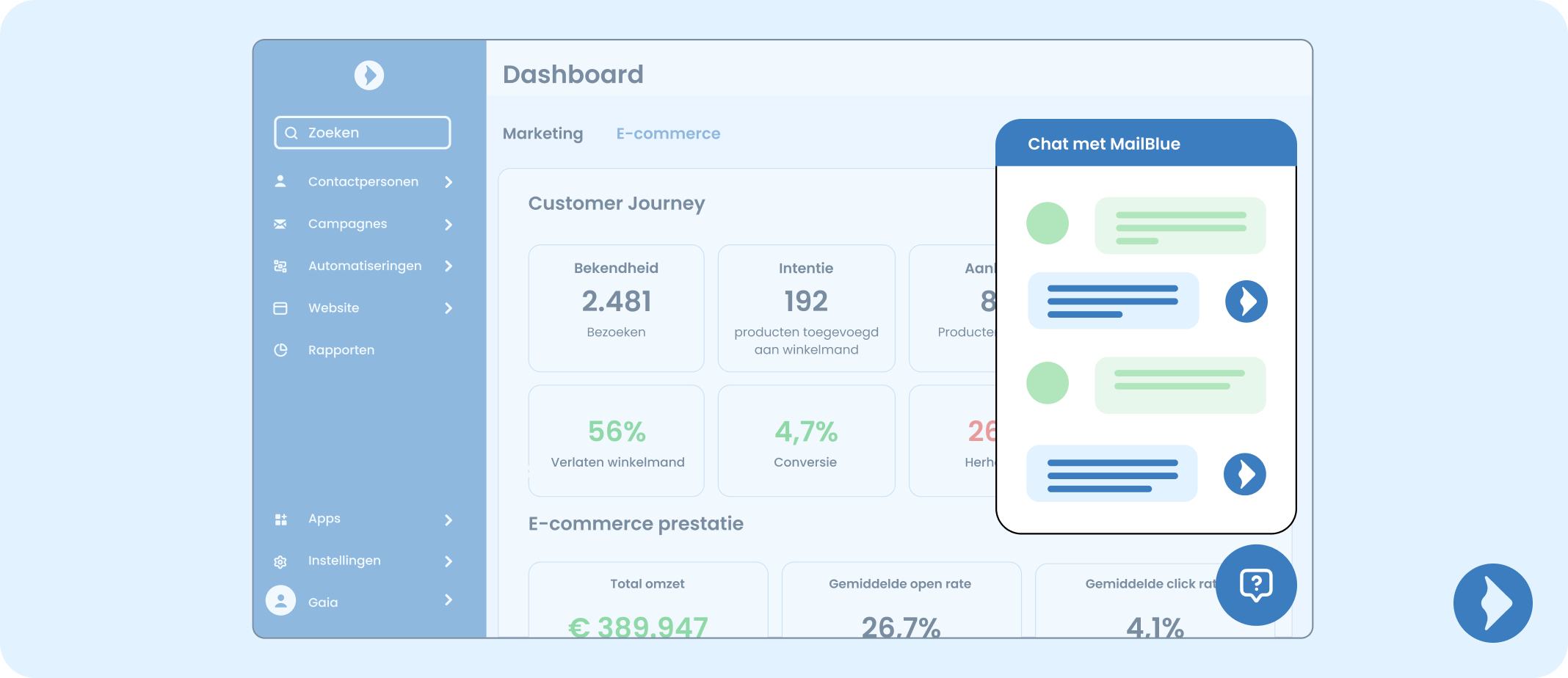1568x678 pixels.
Task: Click the Instellingen gear icon
Action: pyautogui.click(x=280, y=561)
